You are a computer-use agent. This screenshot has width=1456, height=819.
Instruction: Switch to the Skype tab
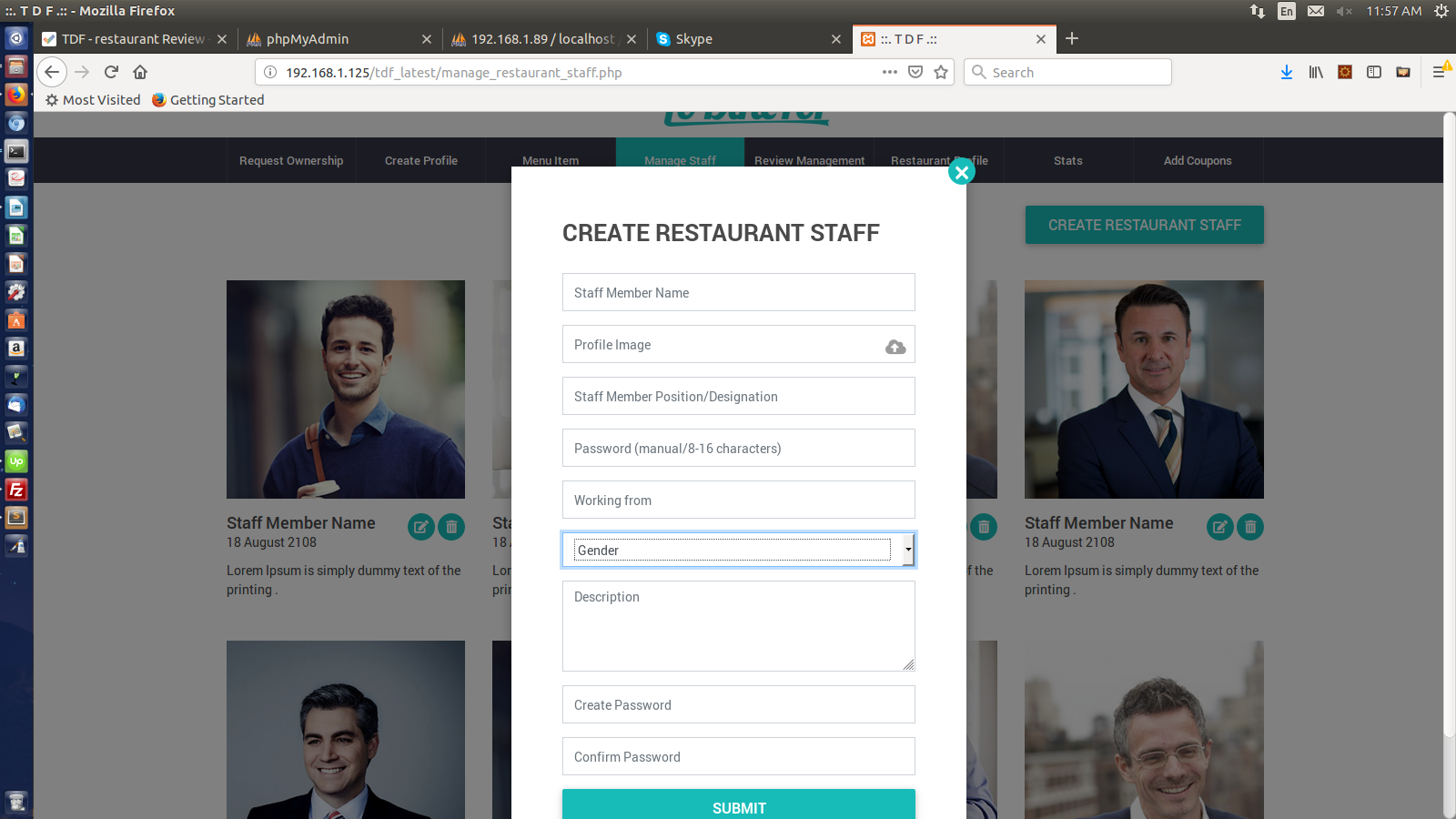point(749,39)
